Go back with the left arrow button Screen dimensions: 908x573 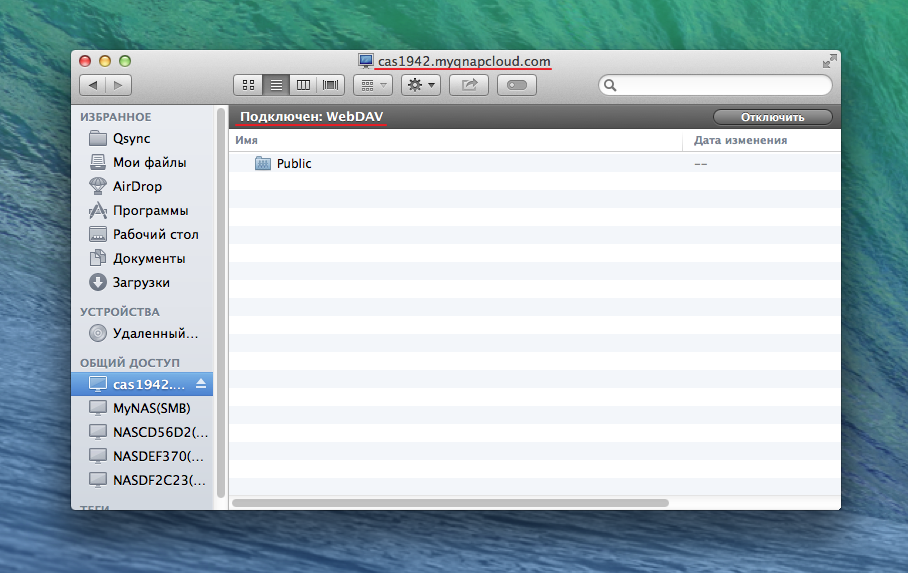(x=92, y=85)
